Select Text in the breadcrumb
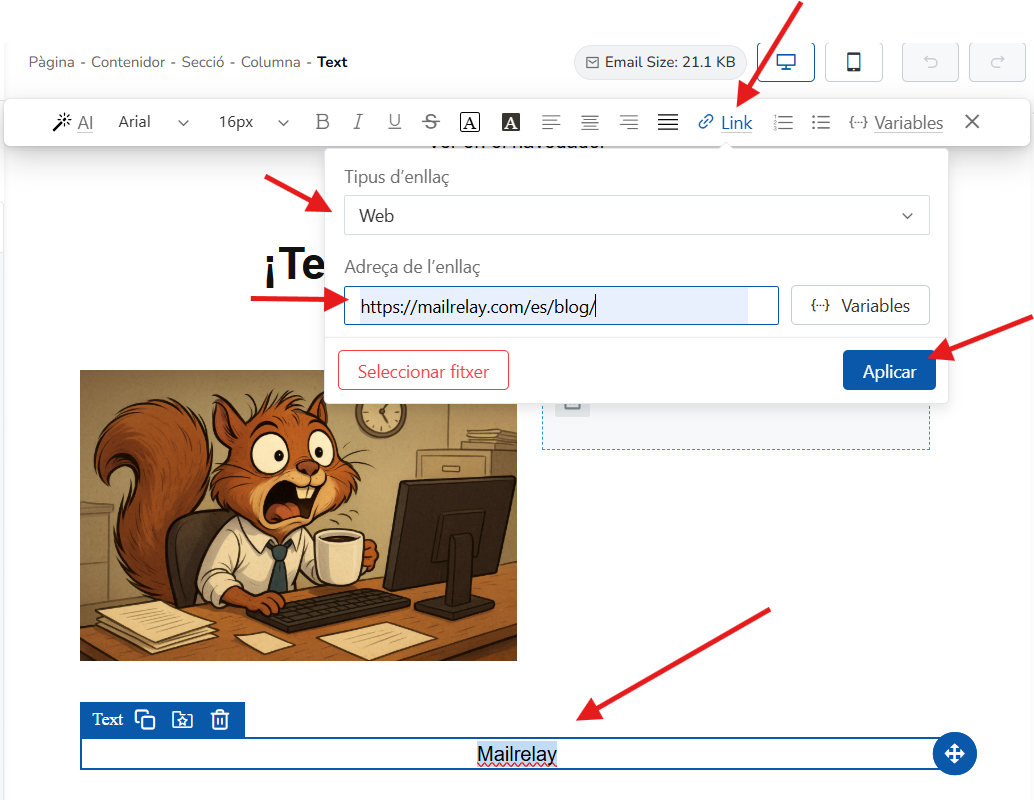 point(332,62)
